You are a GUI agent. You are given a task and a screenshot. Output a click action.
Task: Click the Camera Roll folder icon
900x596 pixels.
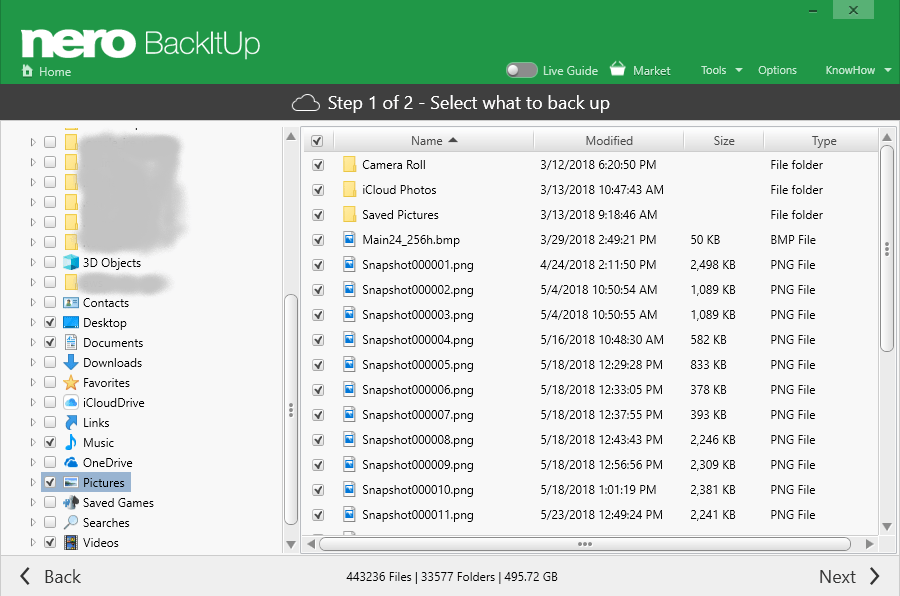coord(349,165)
